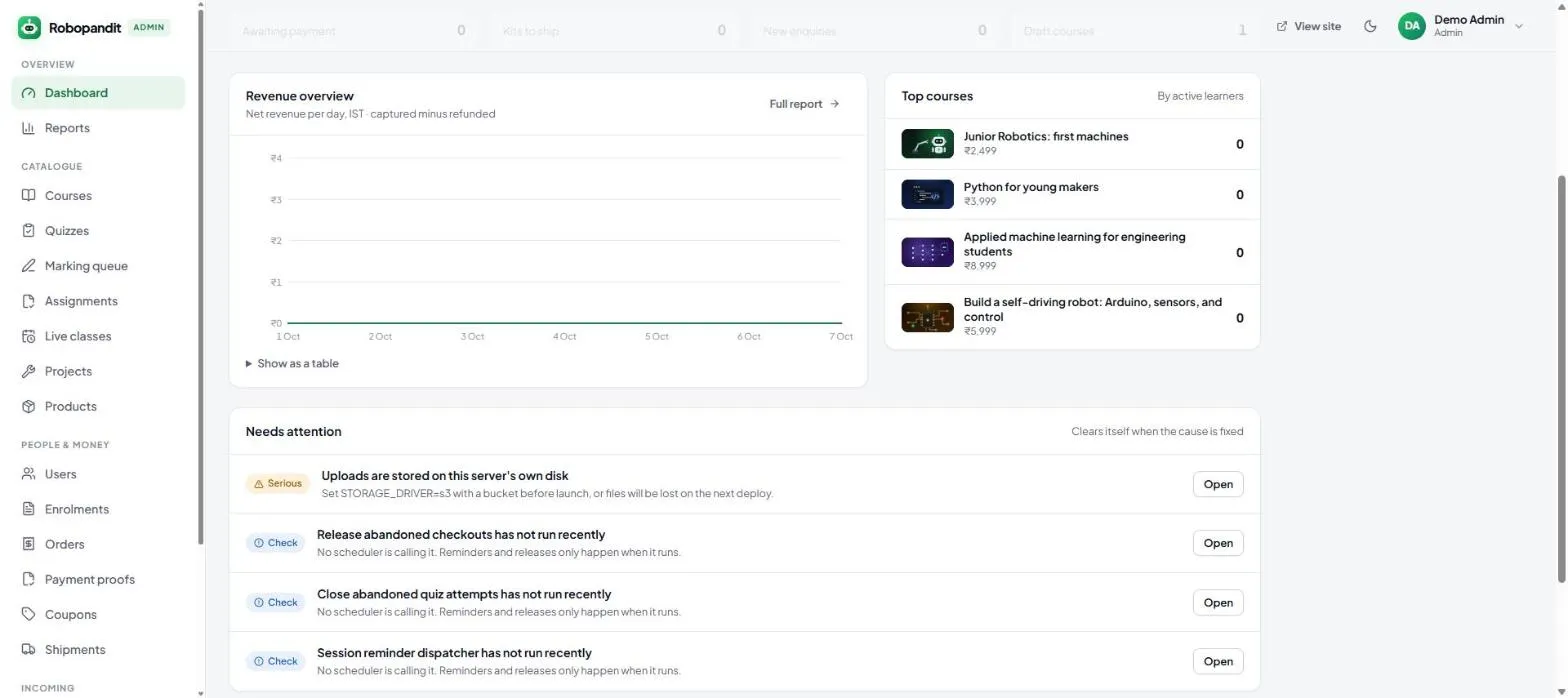Click the View site link

coord(1309,26)
